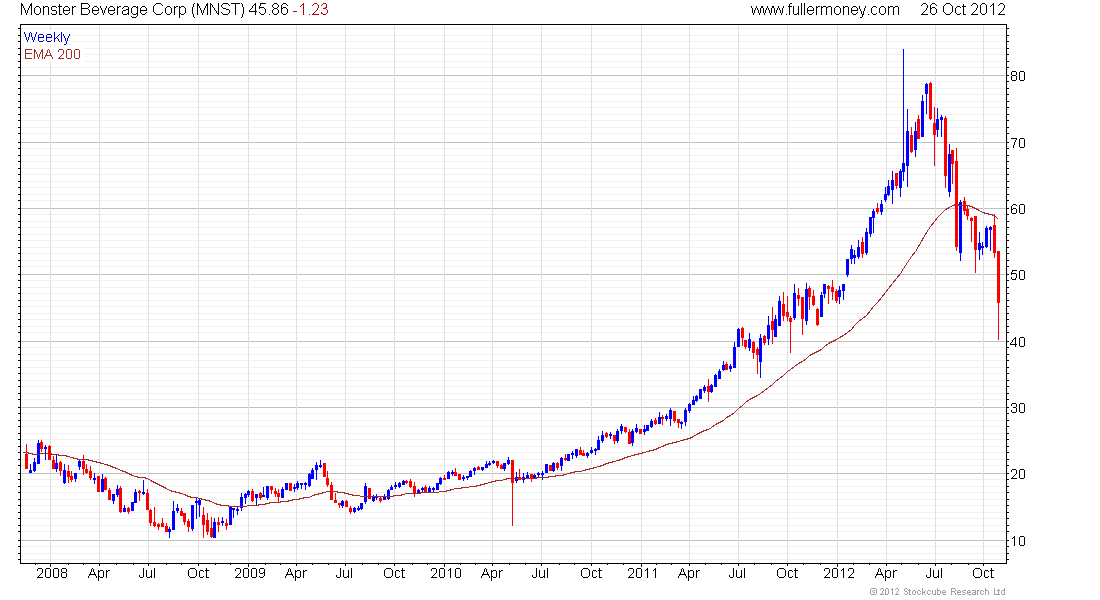Click the 40 price axis label
Viewport: 1100px width, 600px height.
coord(1017,342)
